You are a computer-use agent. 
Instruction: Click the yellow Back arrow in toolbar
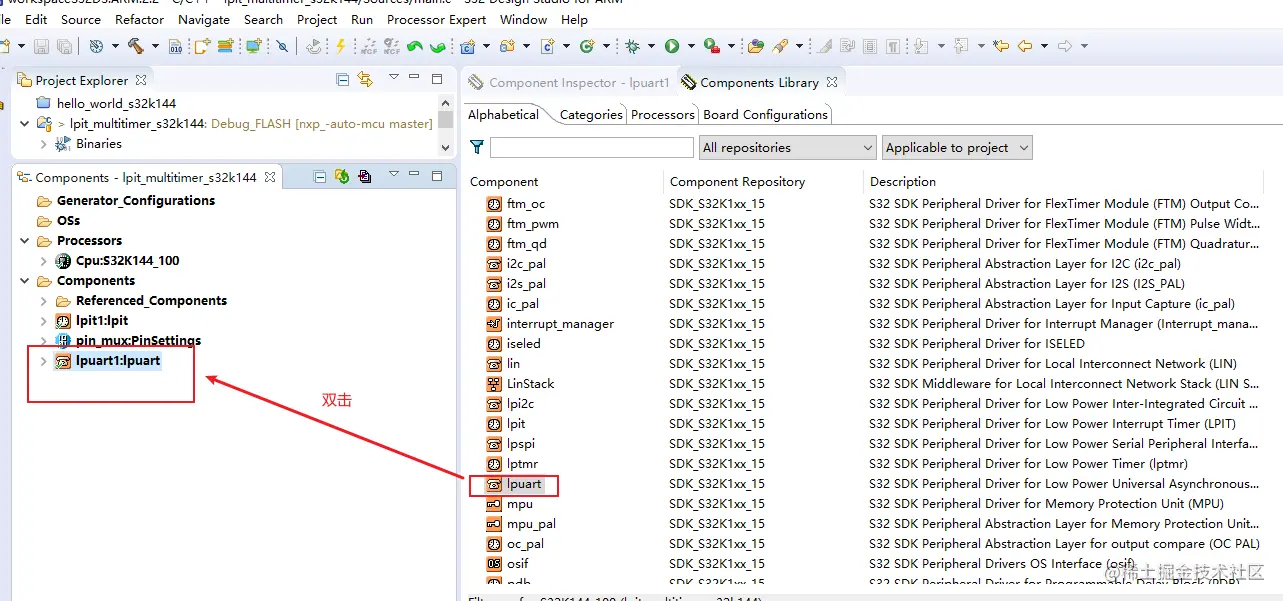click(x=1025, y=46)
